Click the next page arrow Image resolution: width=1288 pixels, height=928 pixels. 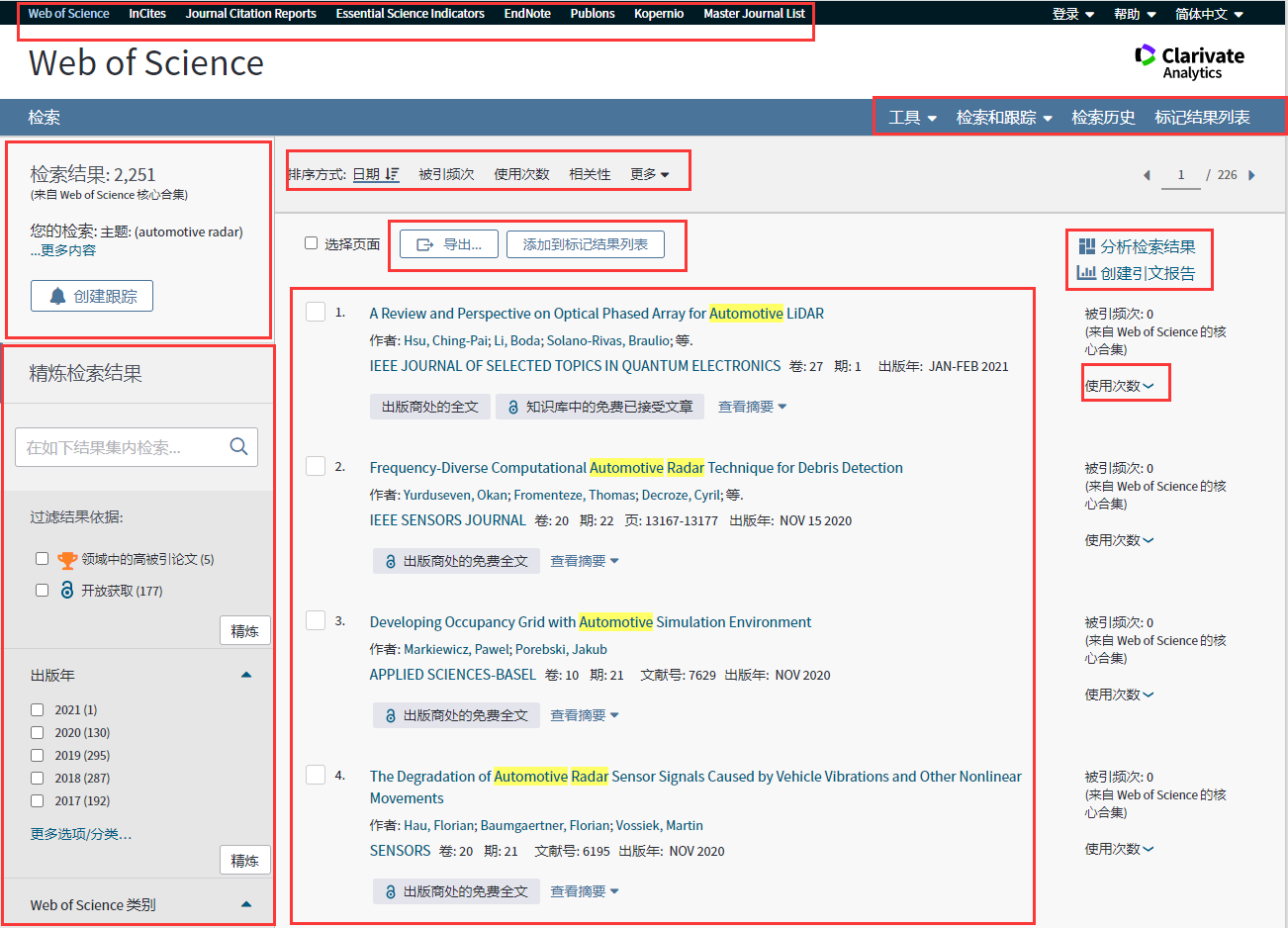click(x=1251, y=175)
